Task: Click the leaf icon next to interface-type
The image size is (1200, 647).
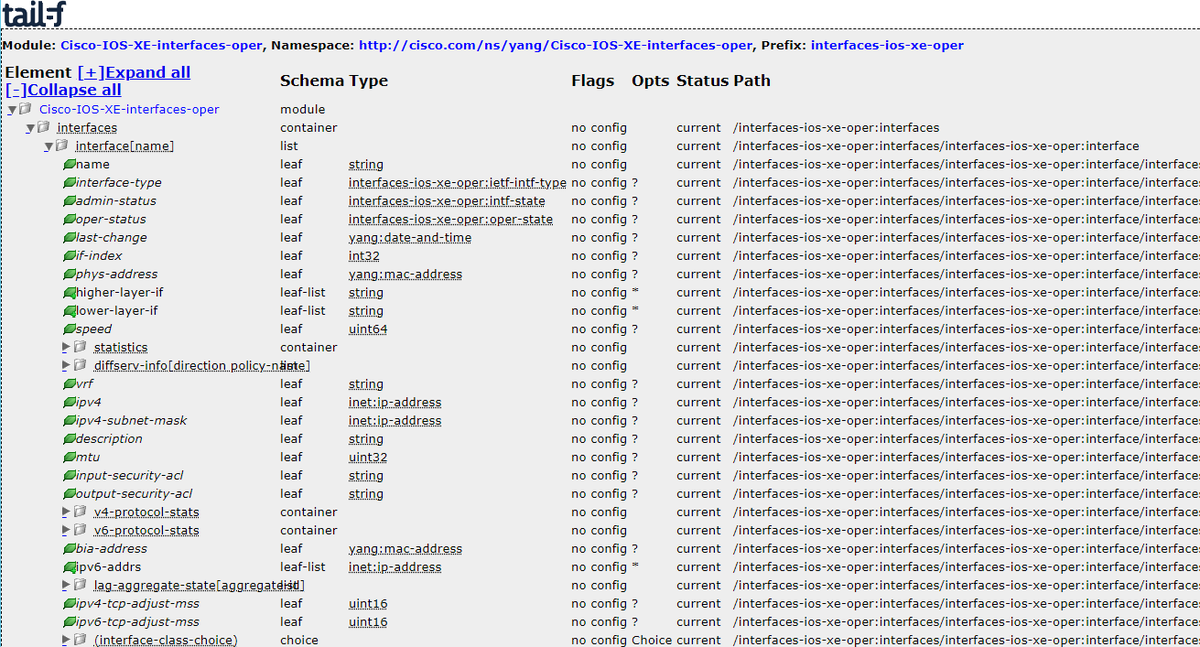Action: click(69, 183)
